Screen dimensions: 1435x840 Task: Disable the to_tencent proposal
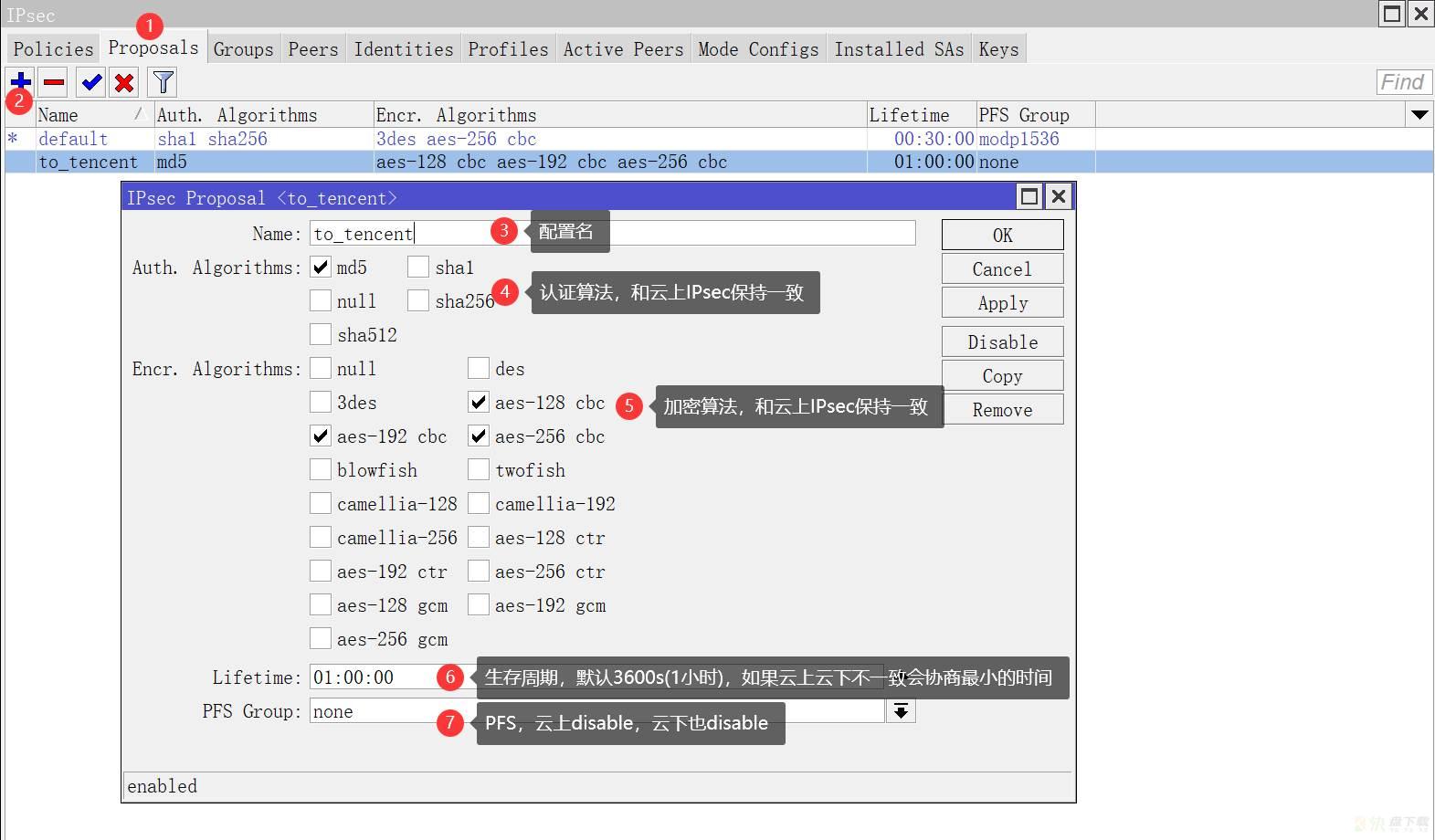click(1002, 341)
